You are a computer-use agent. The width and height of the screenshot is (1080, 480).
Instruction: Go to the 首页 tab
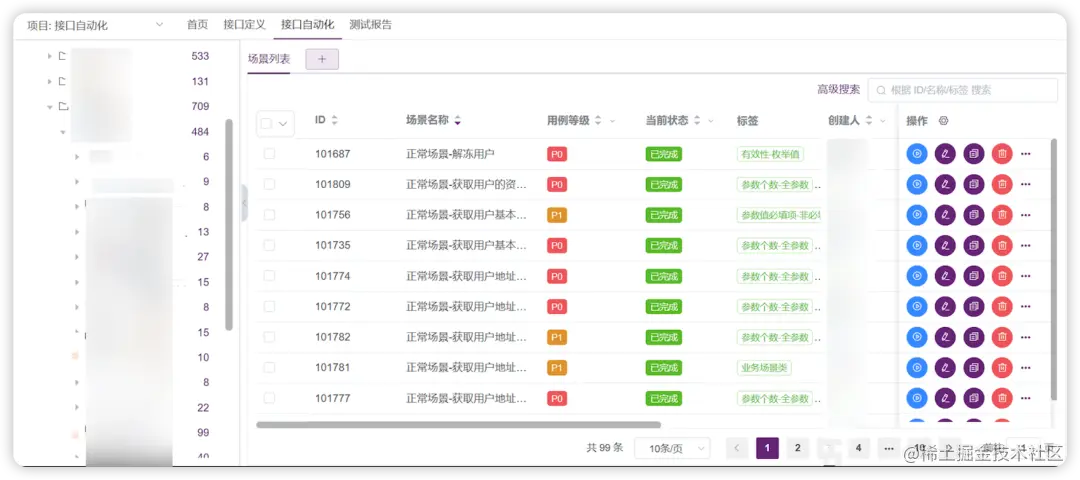pyautogui.click(x=197, y=25)
